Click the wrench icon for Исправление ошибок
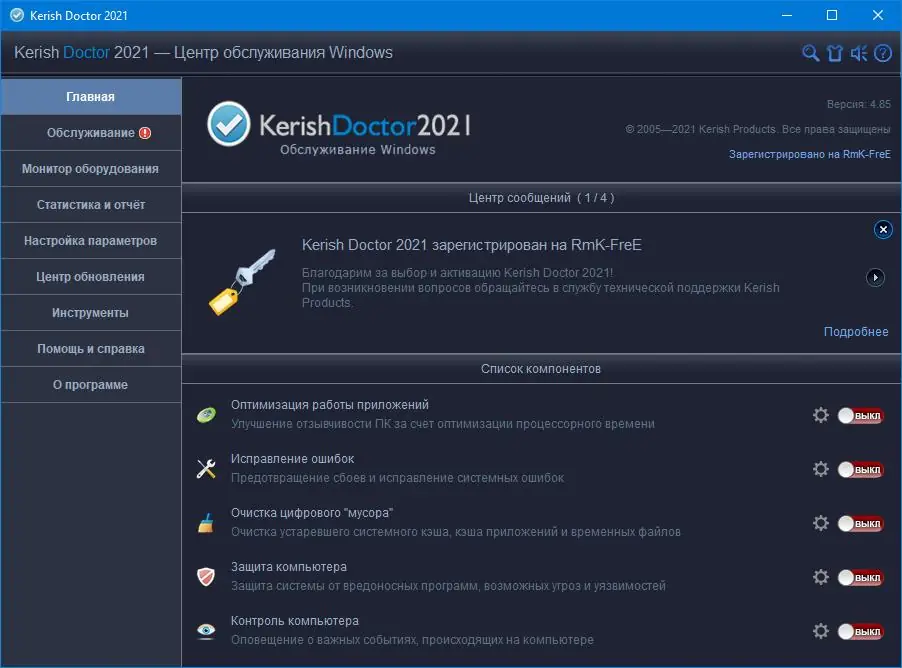The height and width of the screenshot is (668, 902). coord(206,468)
